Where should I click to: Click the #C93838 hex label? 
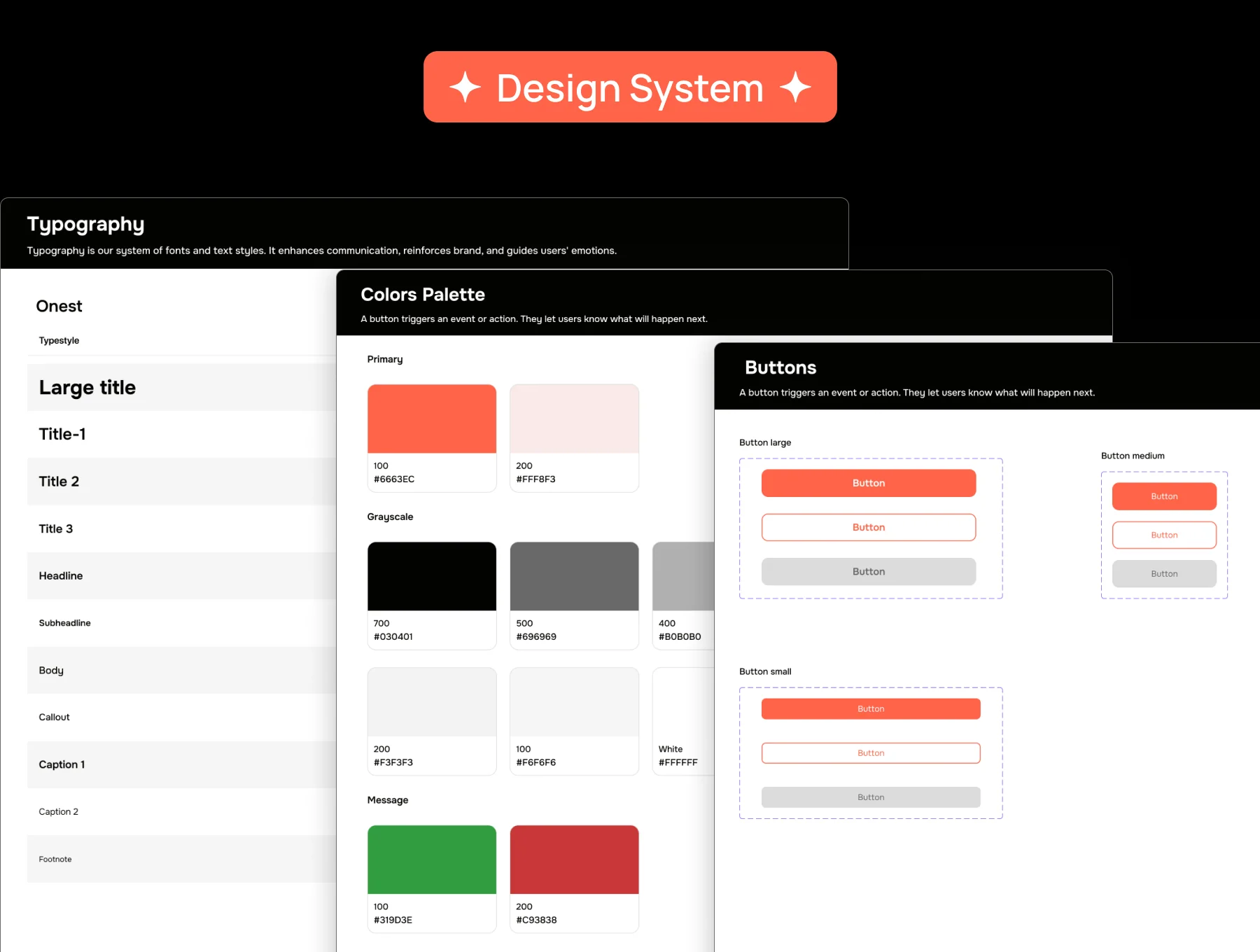(536, 920)
